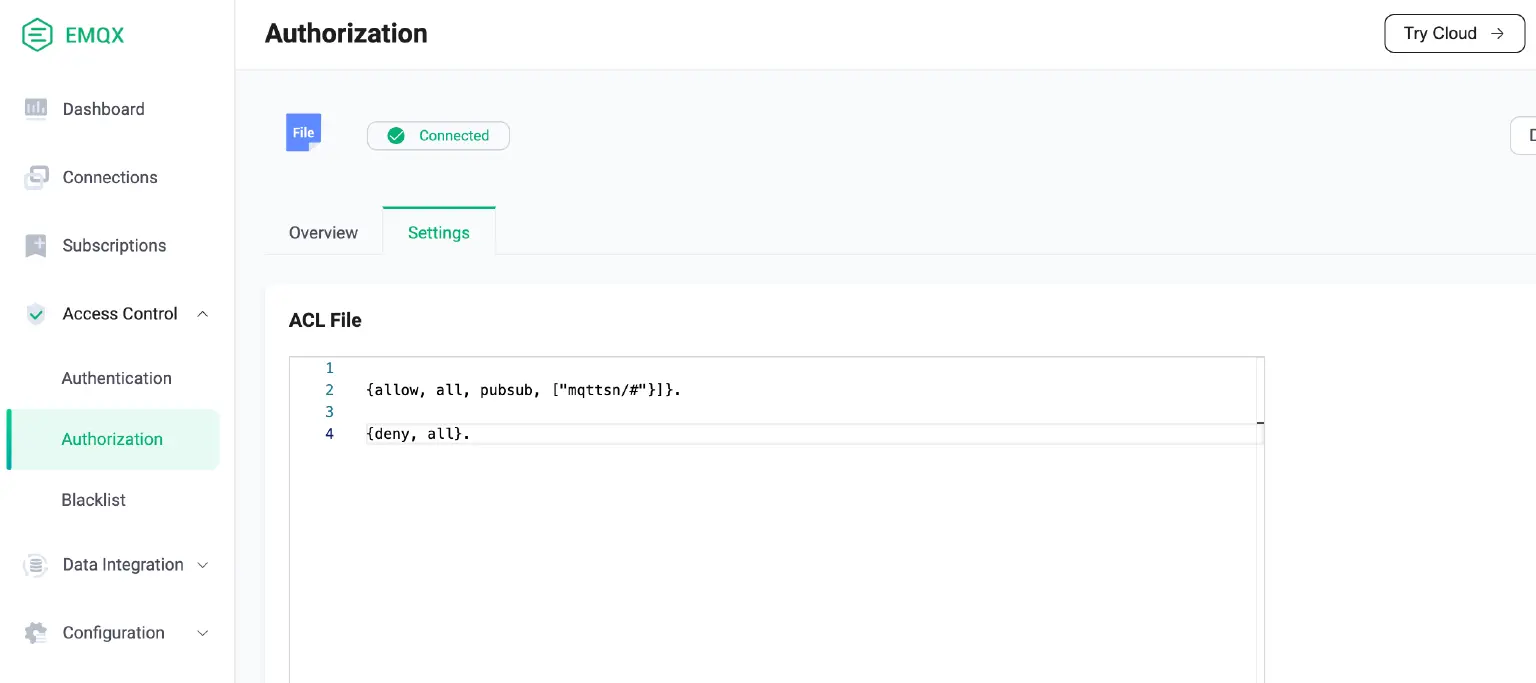
Task: Click line 4 of the ACL file editor
Action: click(x=420, y=433)
